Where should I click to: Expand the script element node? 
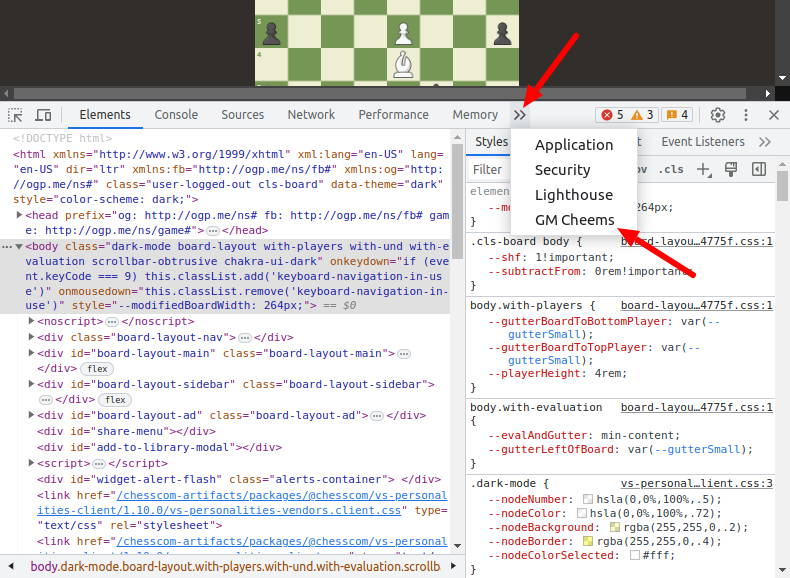pyautogui.click(x=31, y=463)
